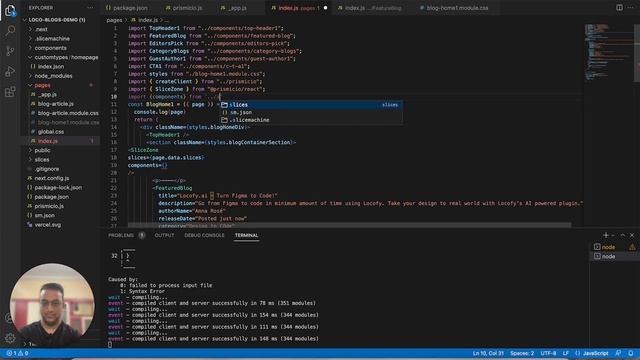This screenshot has width=640, height=360.
Task: Switch to the _app.js editor tab
Action: [x=237, y=8]
